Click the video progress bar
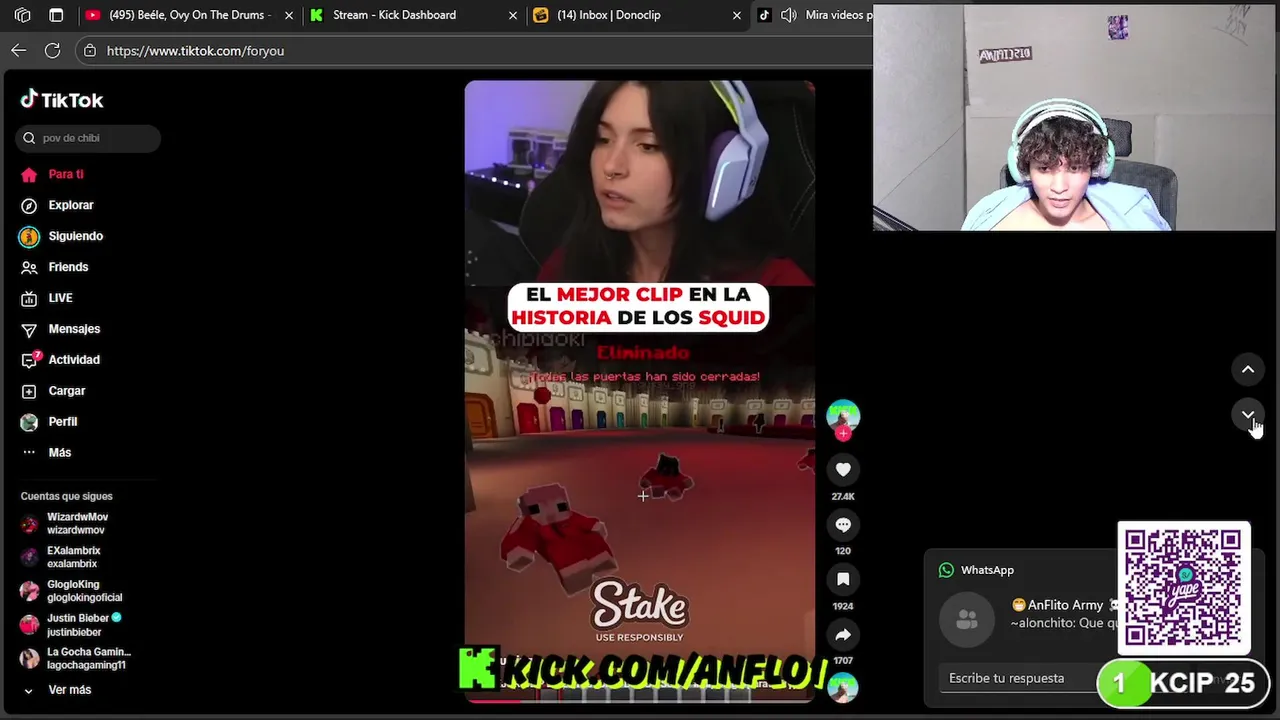This screenshot has height=720, width=1280. (x=639, y=700)
